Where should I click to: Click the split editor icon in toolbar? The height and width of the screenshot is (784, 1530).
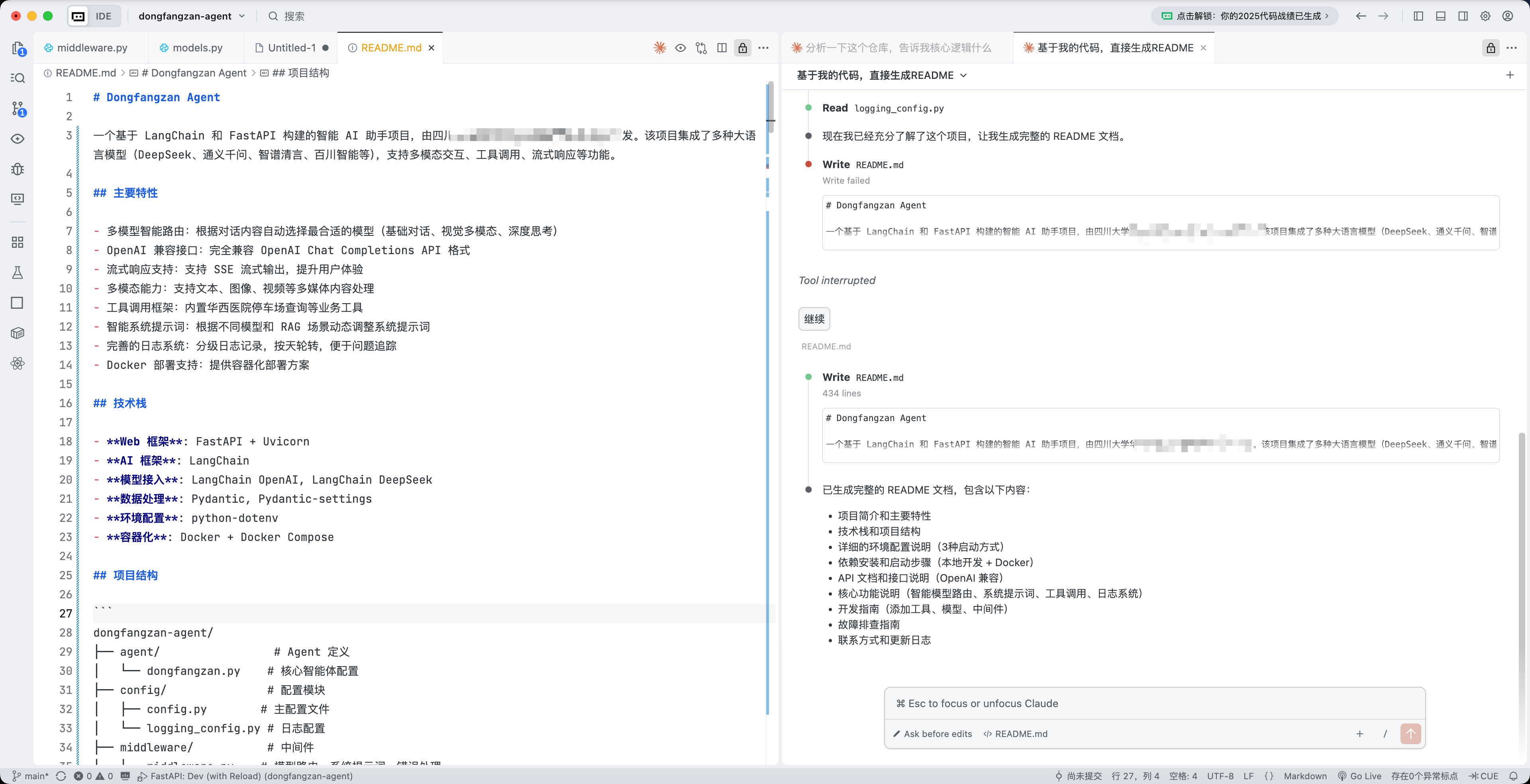pos(722,47)
